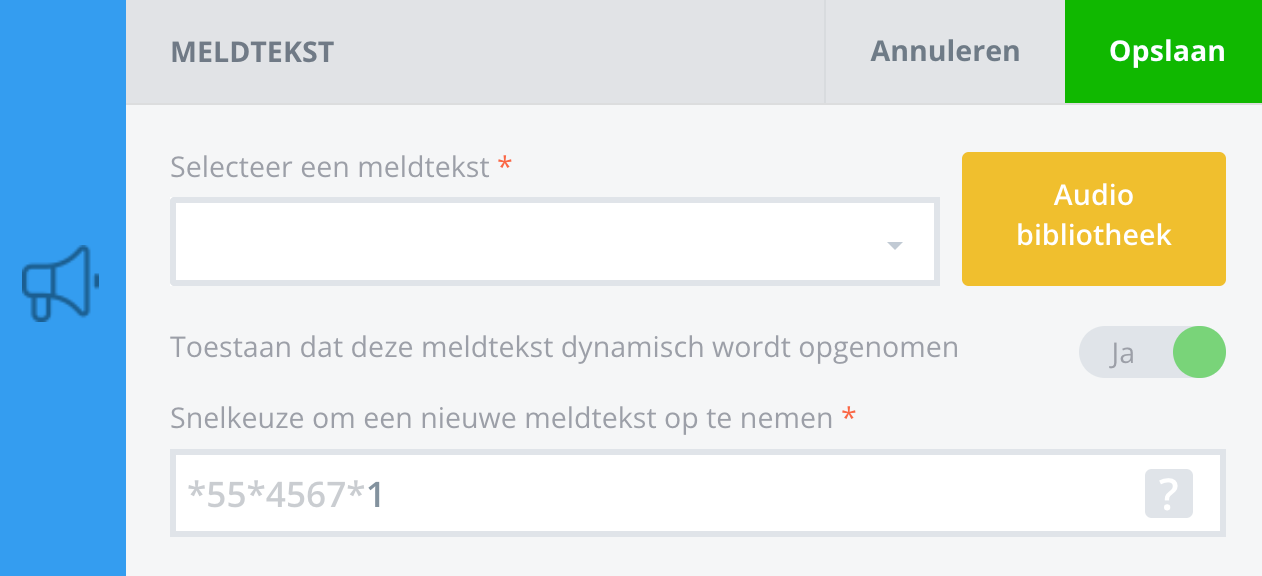Image resolution: width=1262 pixels, height=576 pixels.
Task: Save with the green Opslaan button
Action: tap(1166, 52)
